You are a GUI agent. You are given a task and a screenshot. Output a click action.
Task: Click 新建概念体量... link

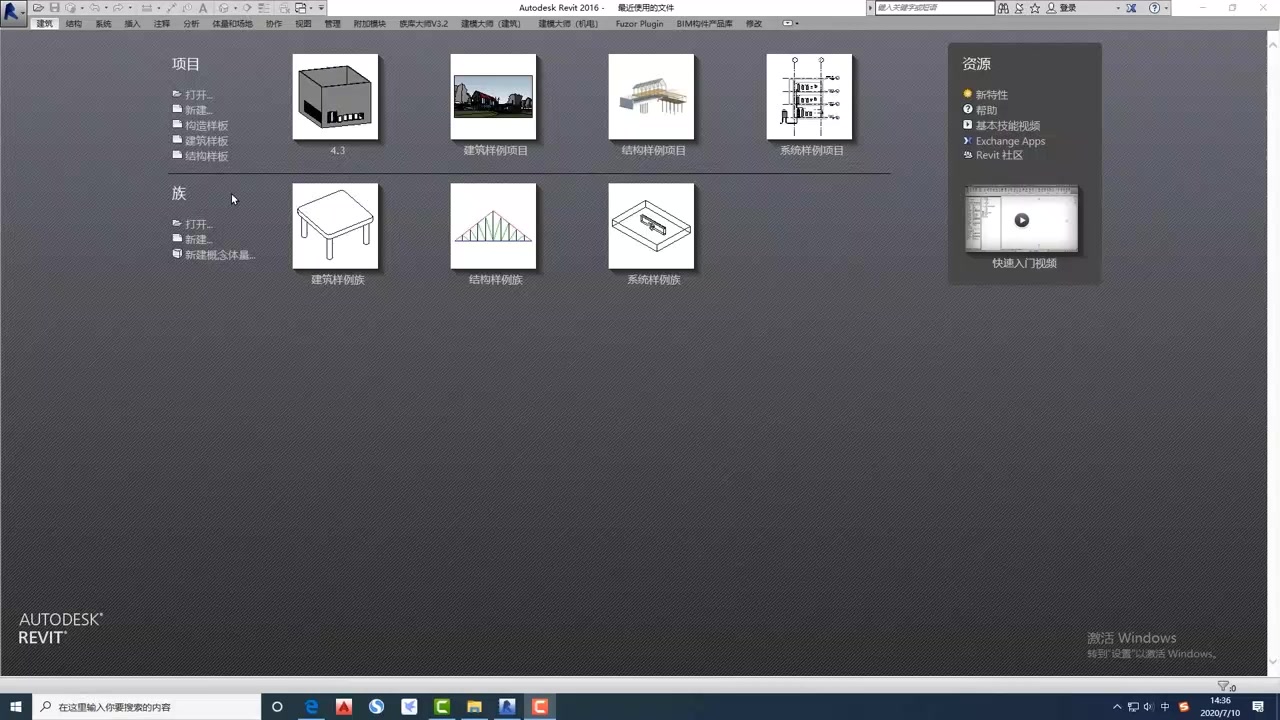click(x=220, y=255)
